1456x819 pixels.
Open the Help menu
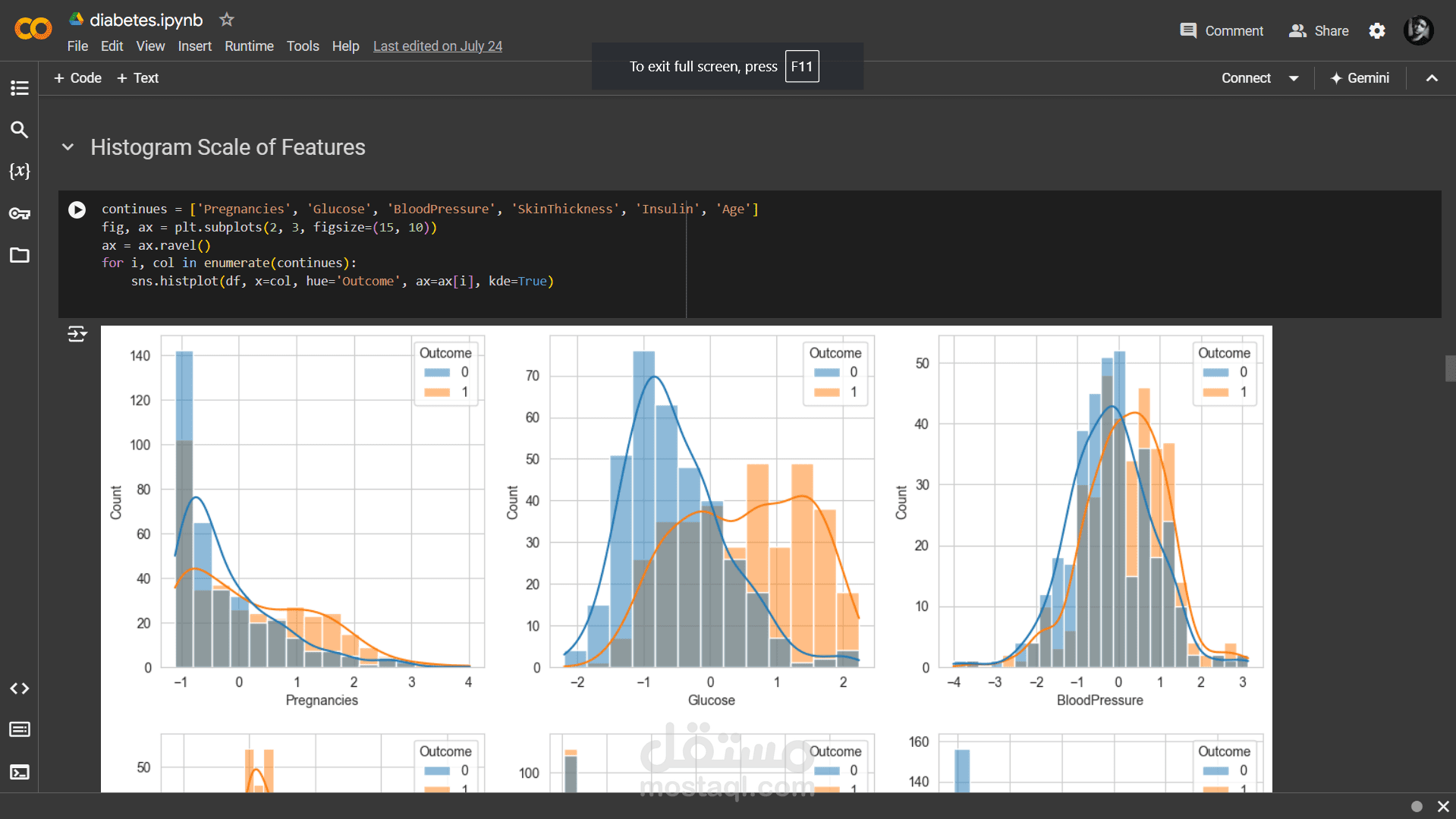click(345, 46)
